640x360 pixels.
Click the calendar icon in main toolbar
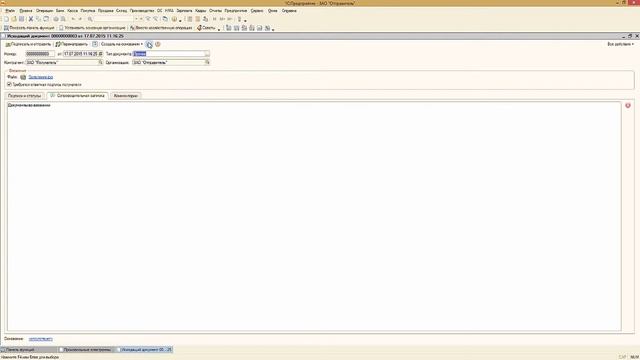tap(198, 19)
